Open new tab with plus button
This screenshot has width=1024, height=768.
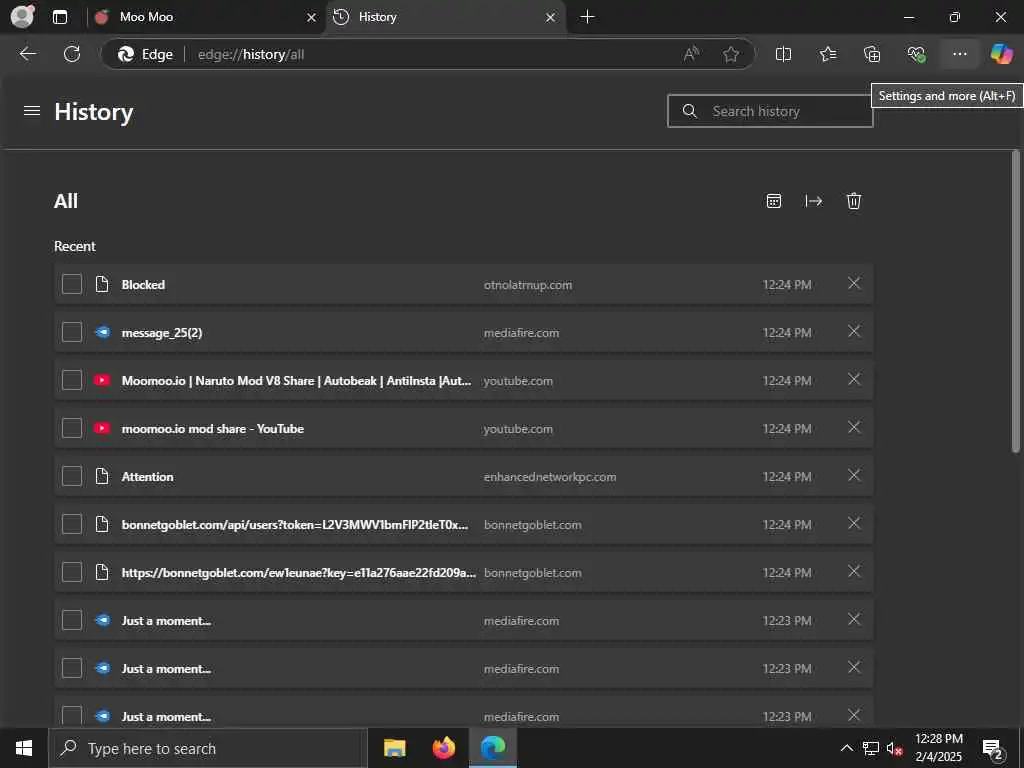point(587,17)
